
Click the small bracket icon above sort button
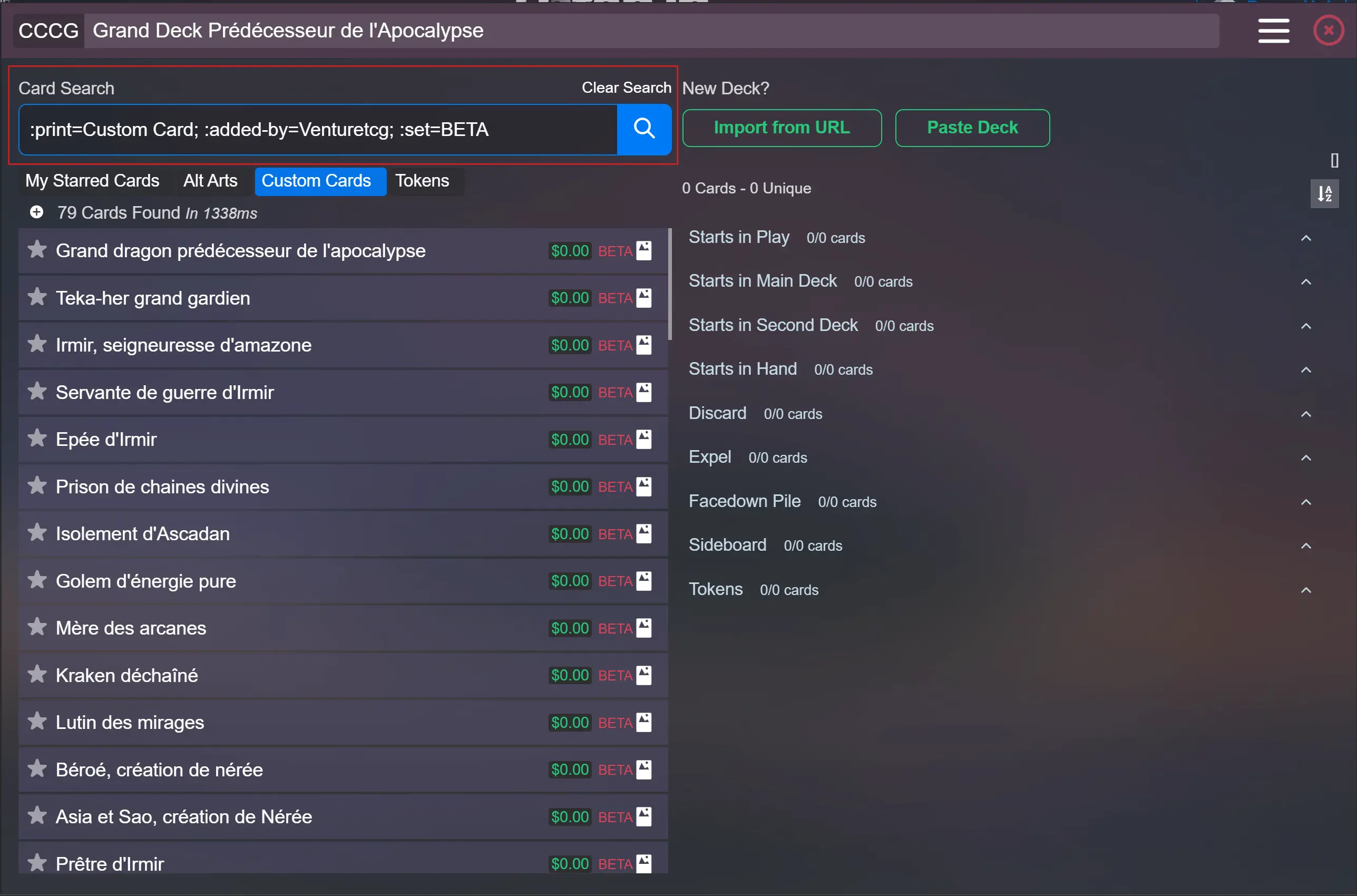click(x=1334, y=161)
